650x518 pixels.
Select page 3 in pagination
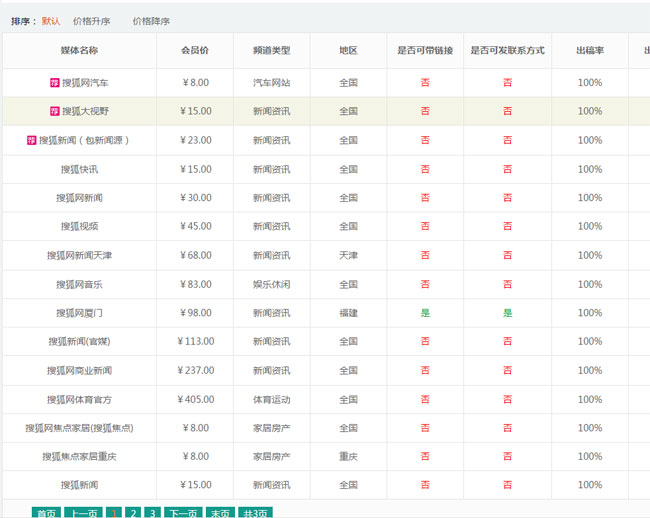153,513
